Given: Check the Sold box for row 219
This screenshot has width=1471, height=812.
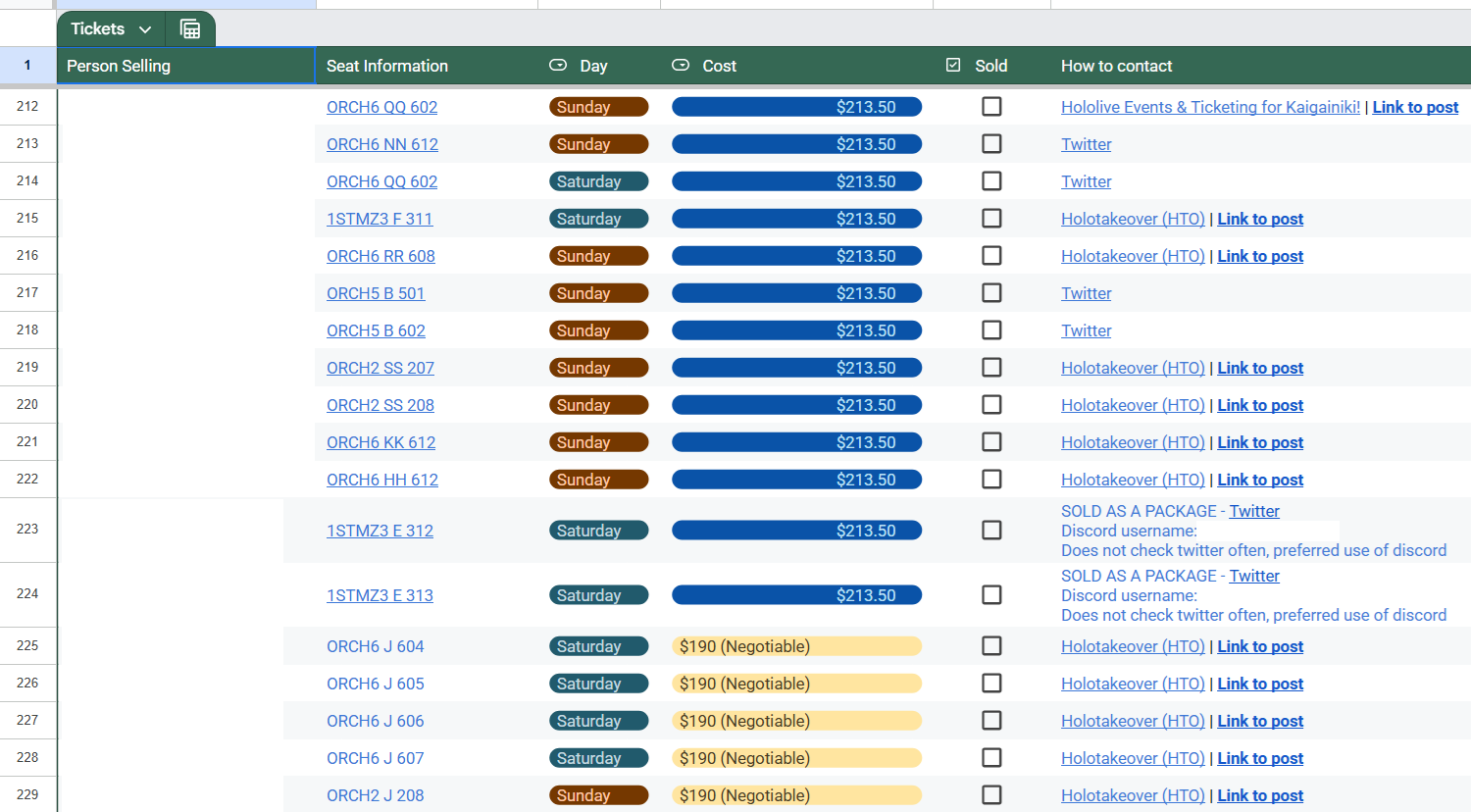Looking at the screenshot, I should click(991, 368).
